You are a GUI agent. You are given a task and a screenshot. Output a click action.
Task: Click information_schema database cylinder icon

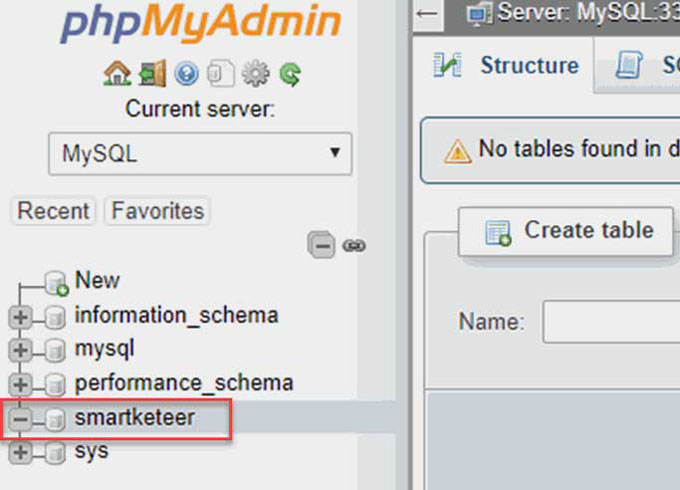[x=55, y=317]
